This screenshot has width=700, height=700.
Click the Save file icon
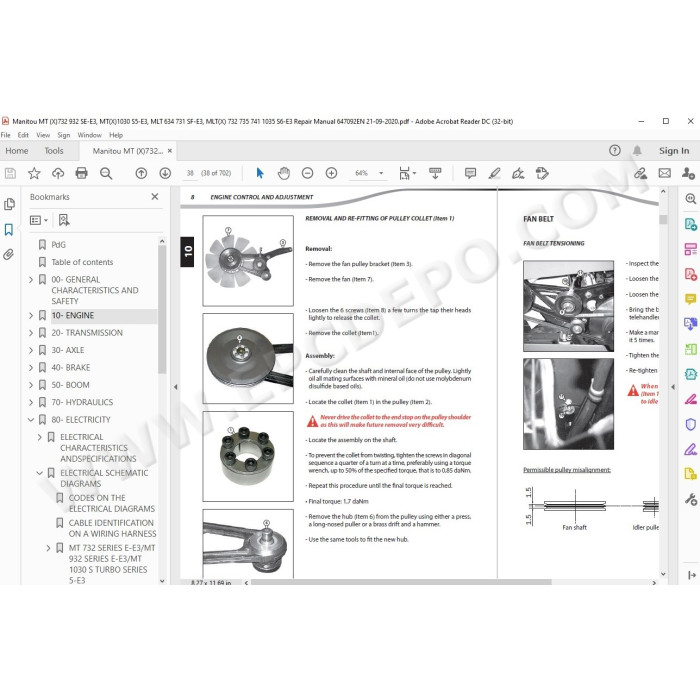(10, 173)
